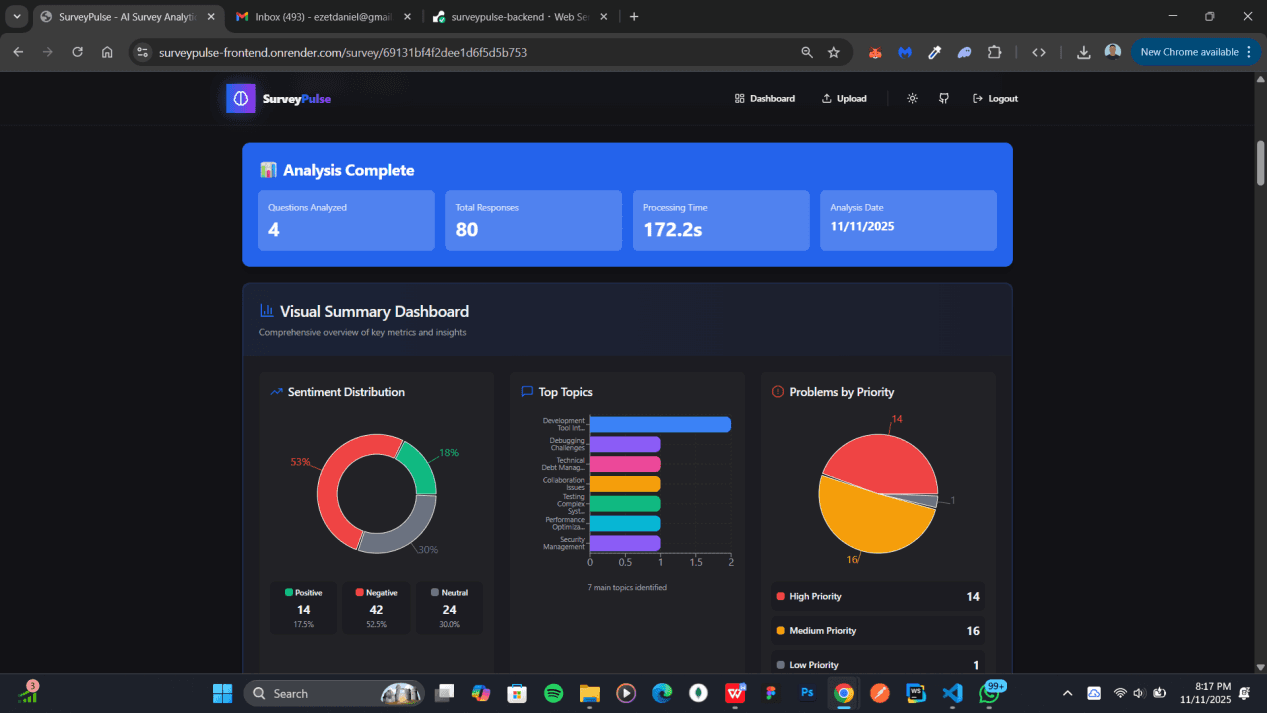Go to Dashboard in the navbar

coord(765,98)
